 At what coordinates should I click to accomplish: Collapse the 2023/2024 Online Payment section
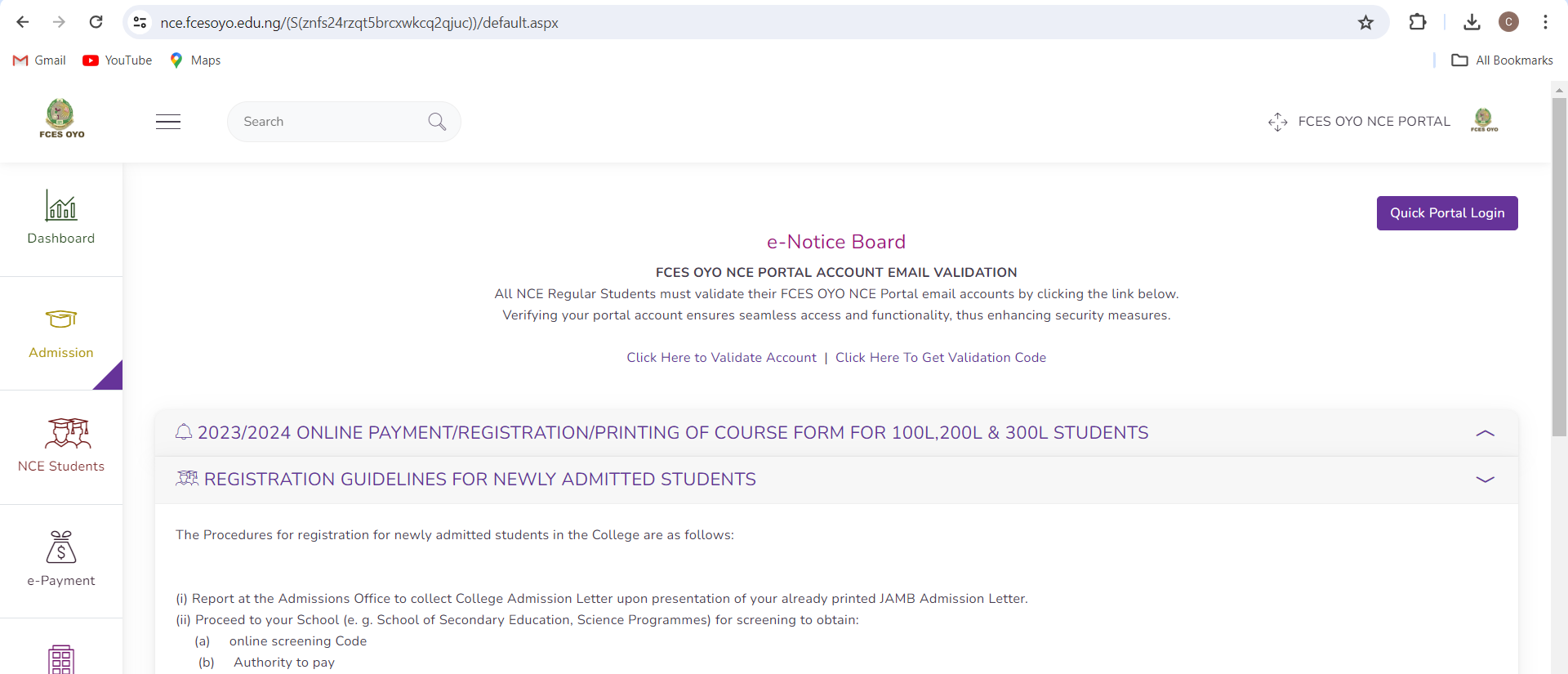1485,433
